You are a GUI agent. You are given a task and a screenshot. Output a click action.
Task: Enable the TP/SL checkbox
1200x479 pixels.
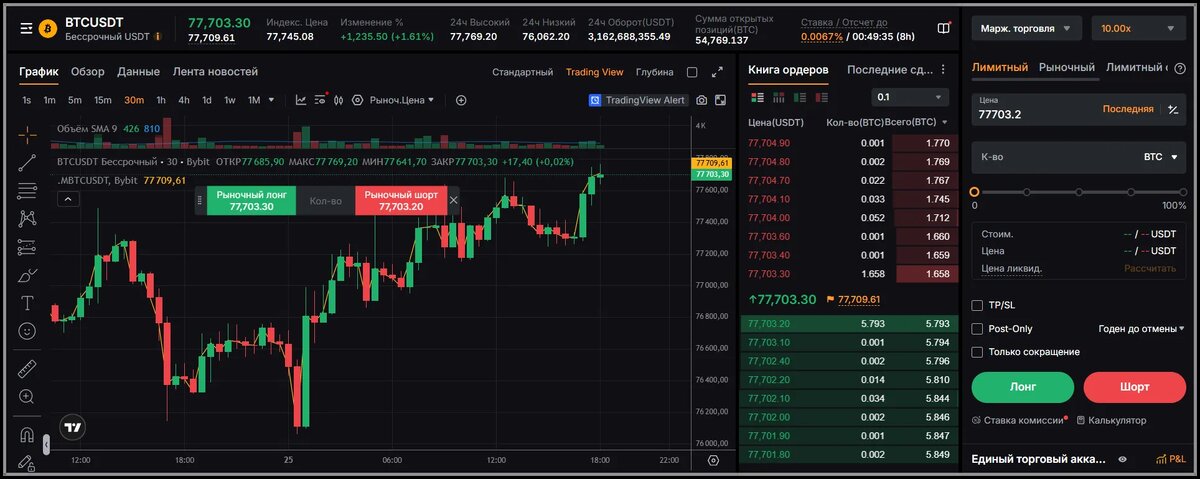977,305
